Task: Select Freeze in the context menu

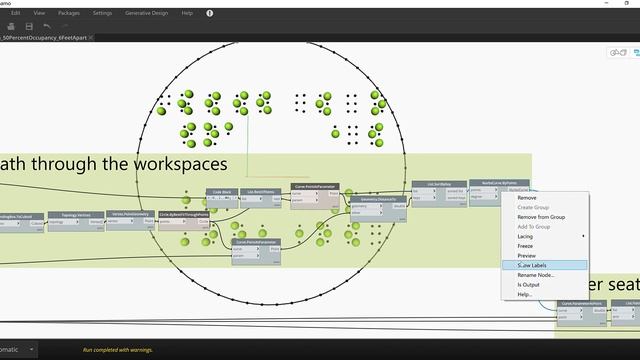Action: click(545, 246)
